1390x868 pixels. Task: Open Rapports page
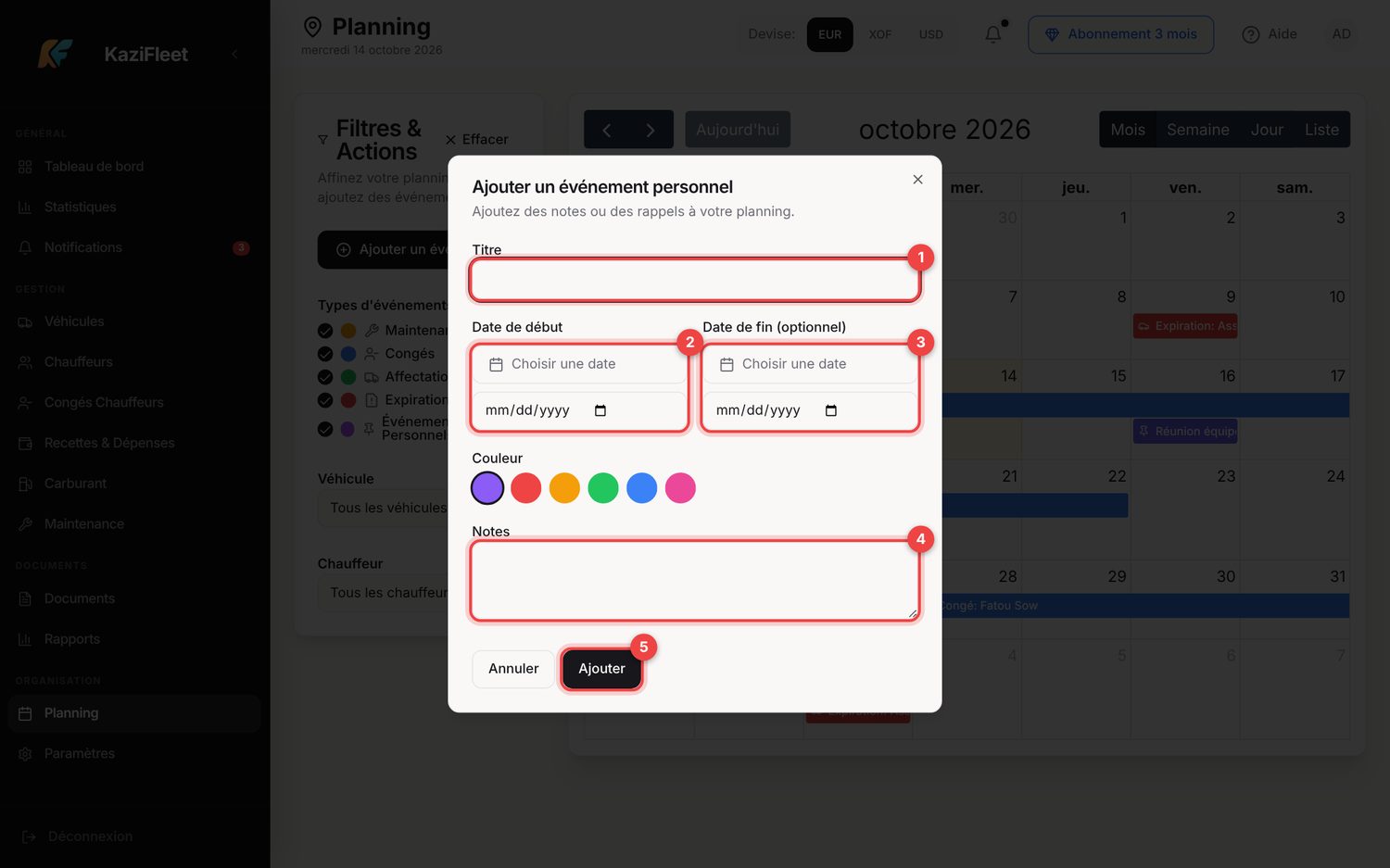coord(134,639)
